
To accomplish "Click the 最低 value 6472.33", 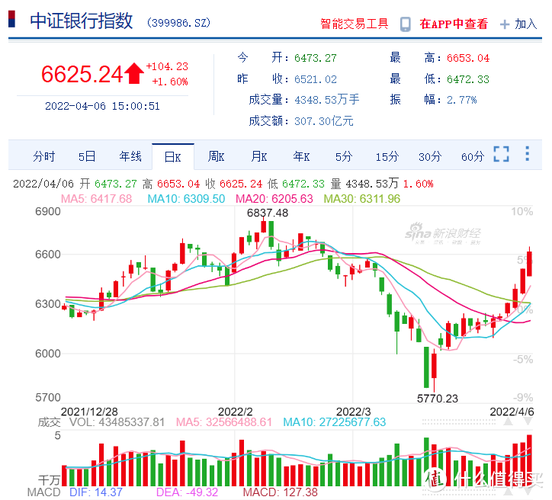I will pos(468,79).
